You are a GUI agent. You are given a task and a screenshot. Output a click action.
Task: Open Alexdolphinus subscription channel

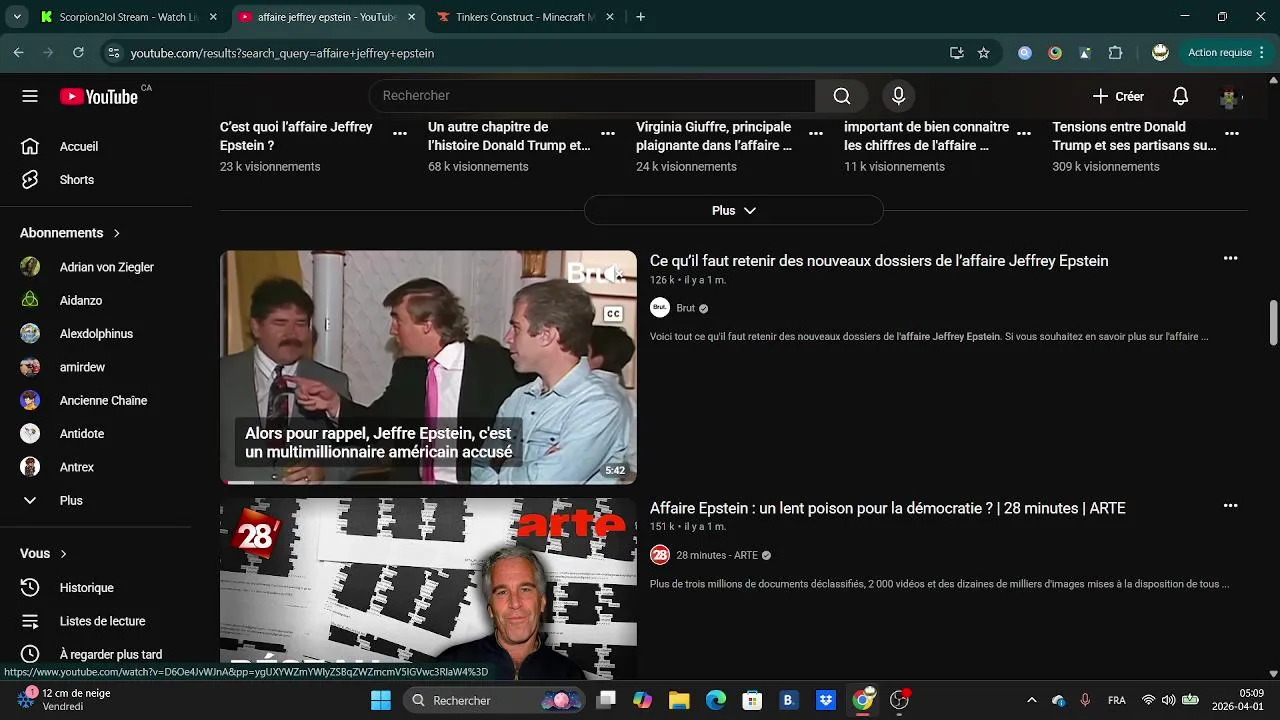tap(96, 334)
